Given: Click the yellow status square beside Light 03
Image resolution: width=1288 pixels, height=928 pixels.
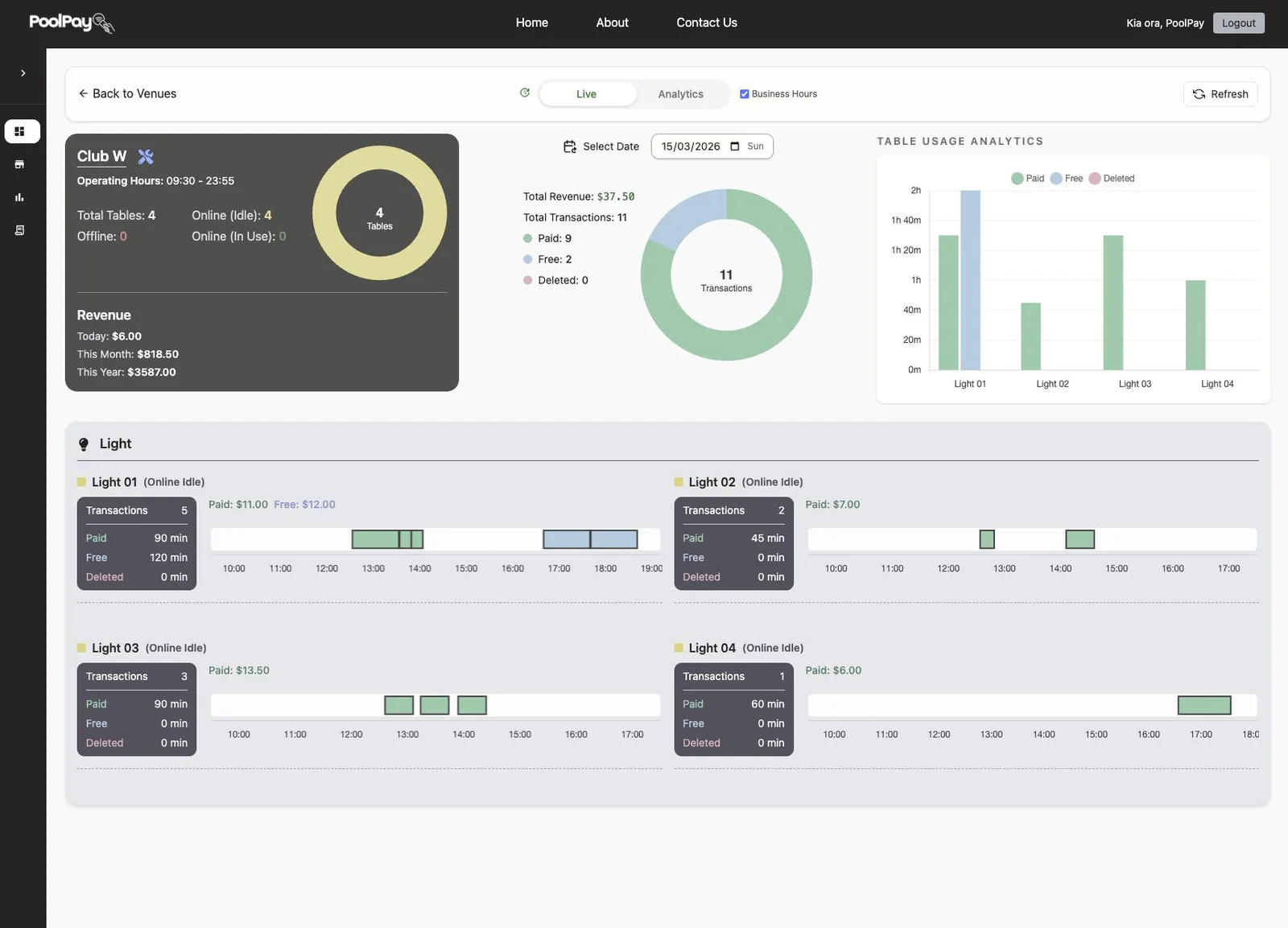Looking at the screenshot, I should coord(81,648).
